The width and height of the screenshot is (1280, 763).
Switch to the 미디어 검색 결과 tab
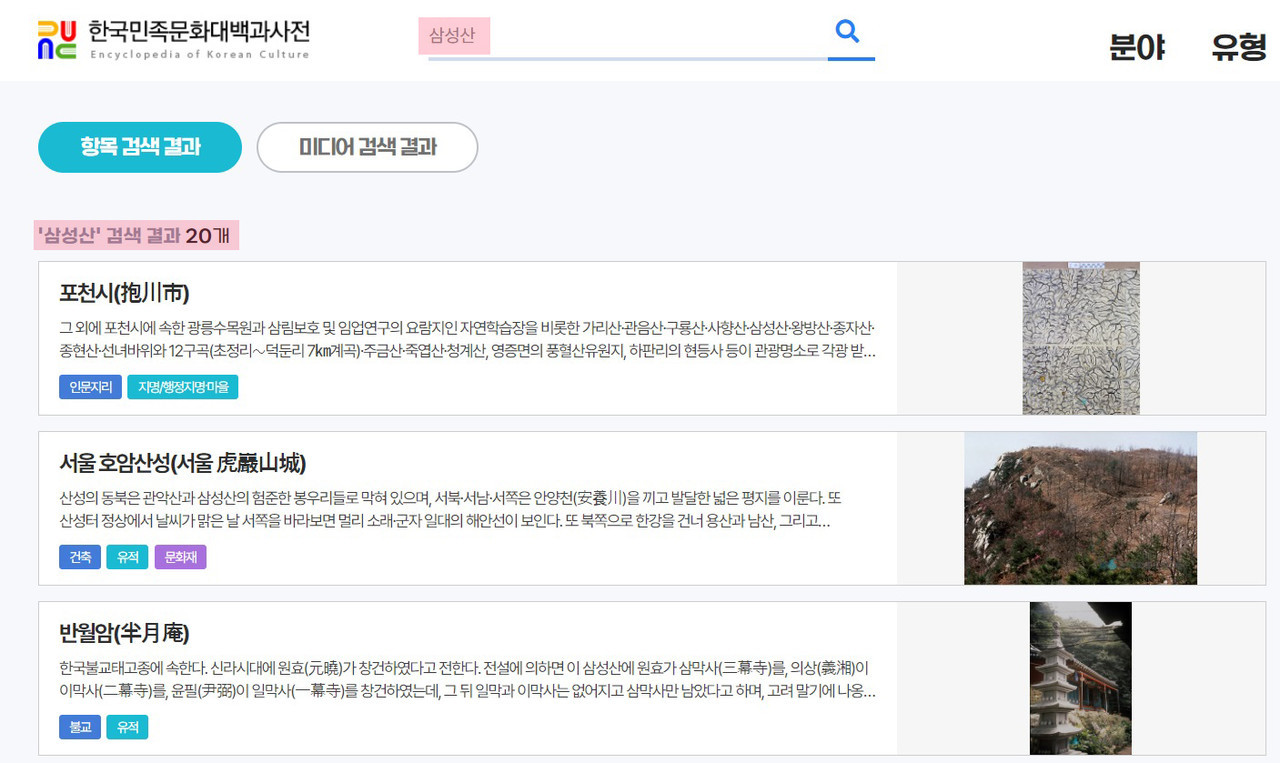(367, 147)
